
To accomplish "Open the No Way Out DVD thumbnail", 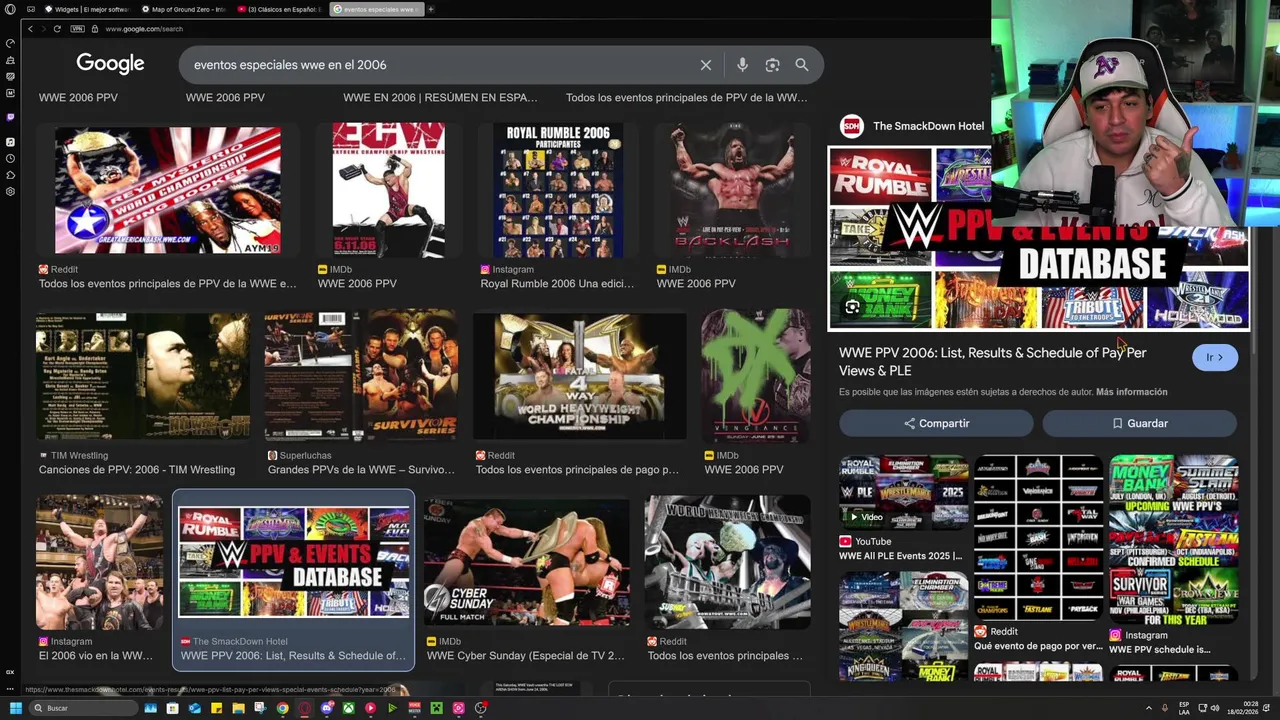I will click(x=142, y=376).
